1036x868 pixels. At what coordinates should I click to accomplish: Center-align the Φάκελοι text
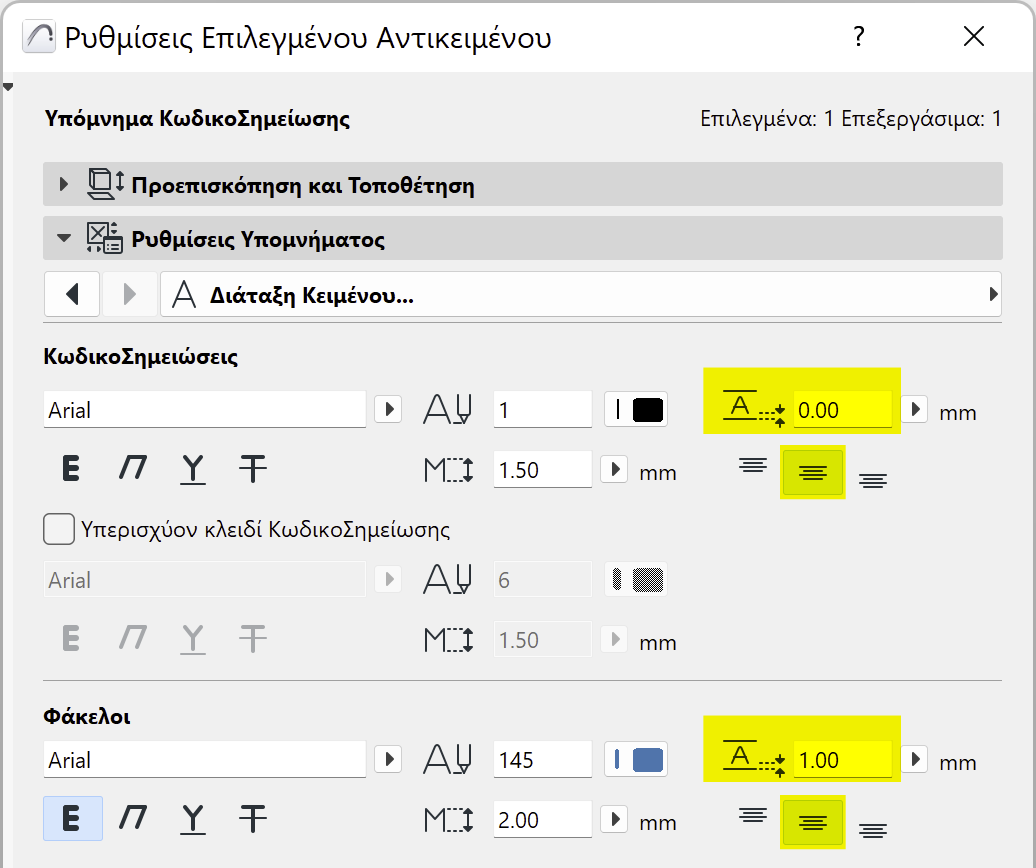(x=812, y=821)
